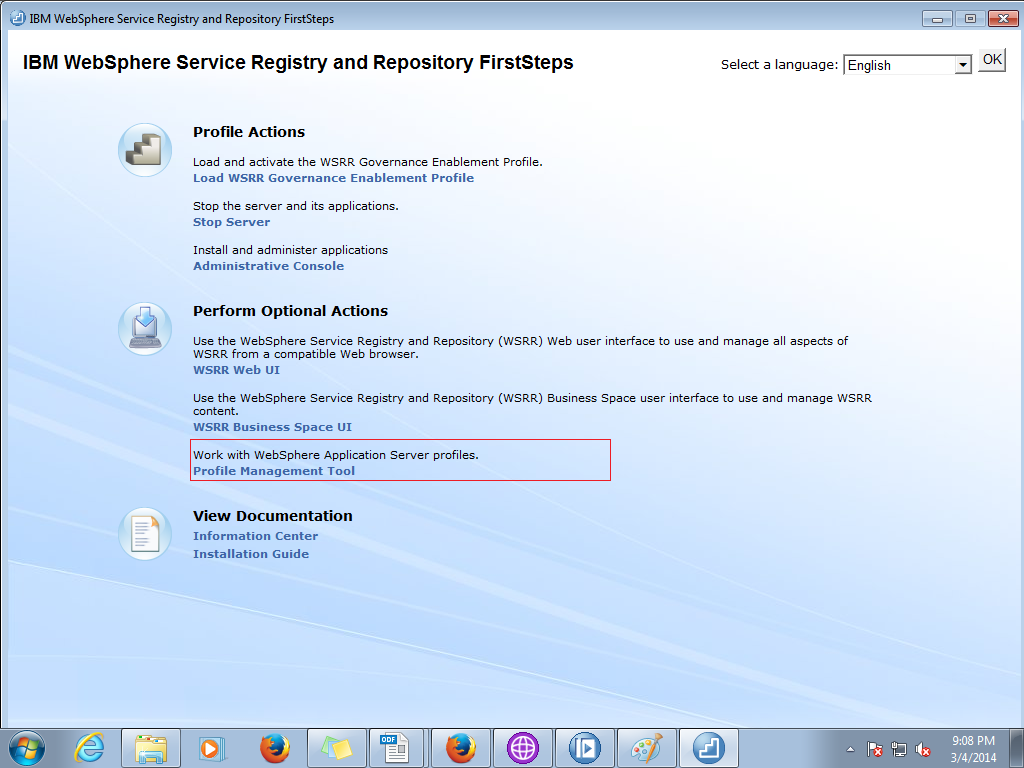This screenshot has height=768, width=1024.
Task: Close the FirstSteps window
Action: click(x=1003, y=18)
